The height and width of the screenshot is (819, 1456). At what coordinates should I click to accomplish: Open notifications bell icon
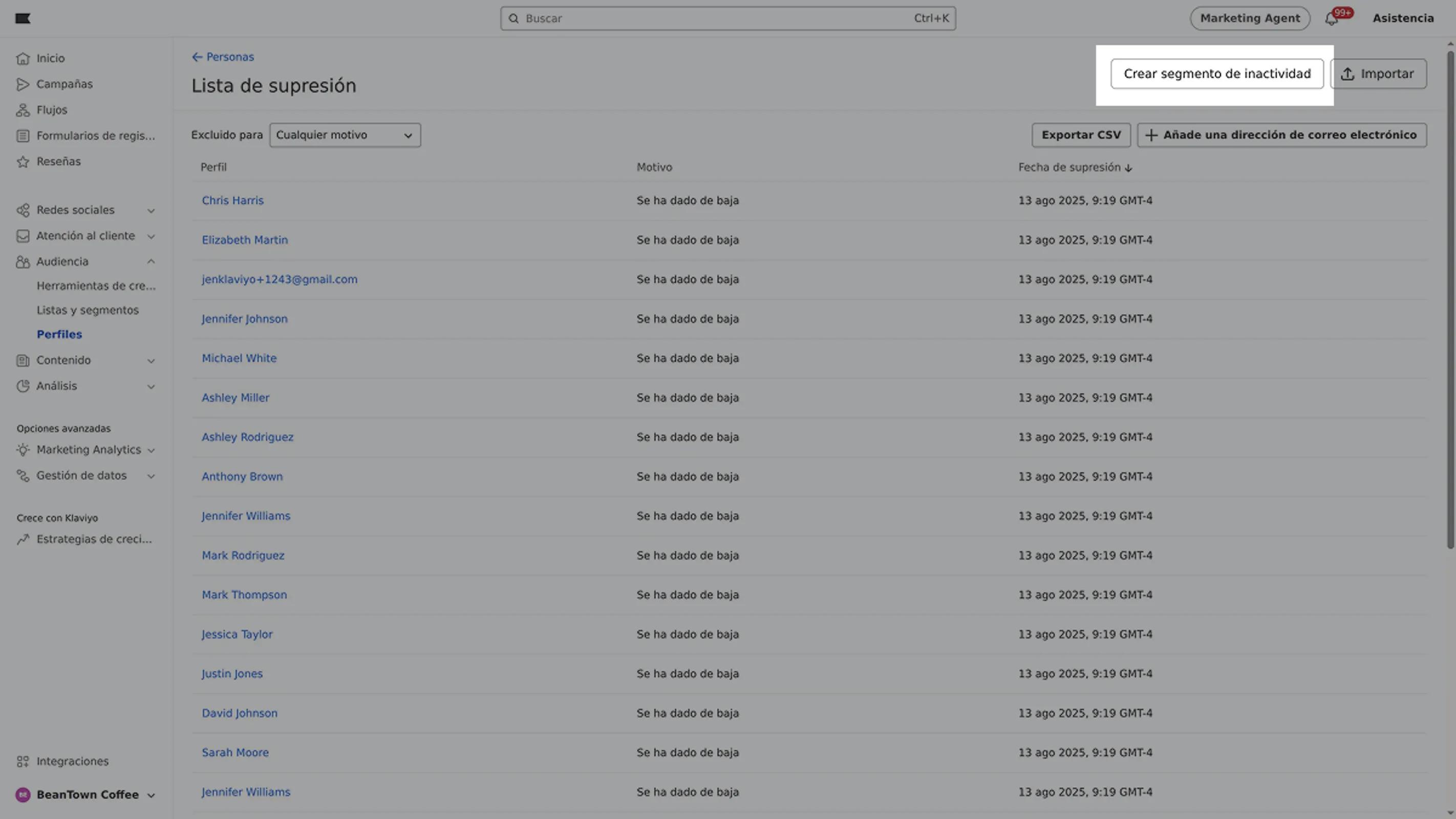coord(1331,18)
